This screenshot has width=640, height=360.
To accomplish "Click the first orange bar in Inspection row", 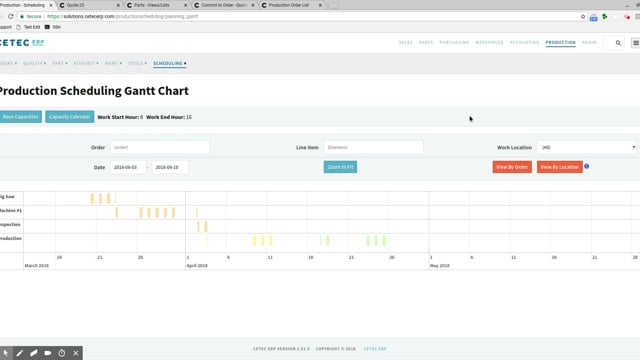I will click(x=198, y=227).
